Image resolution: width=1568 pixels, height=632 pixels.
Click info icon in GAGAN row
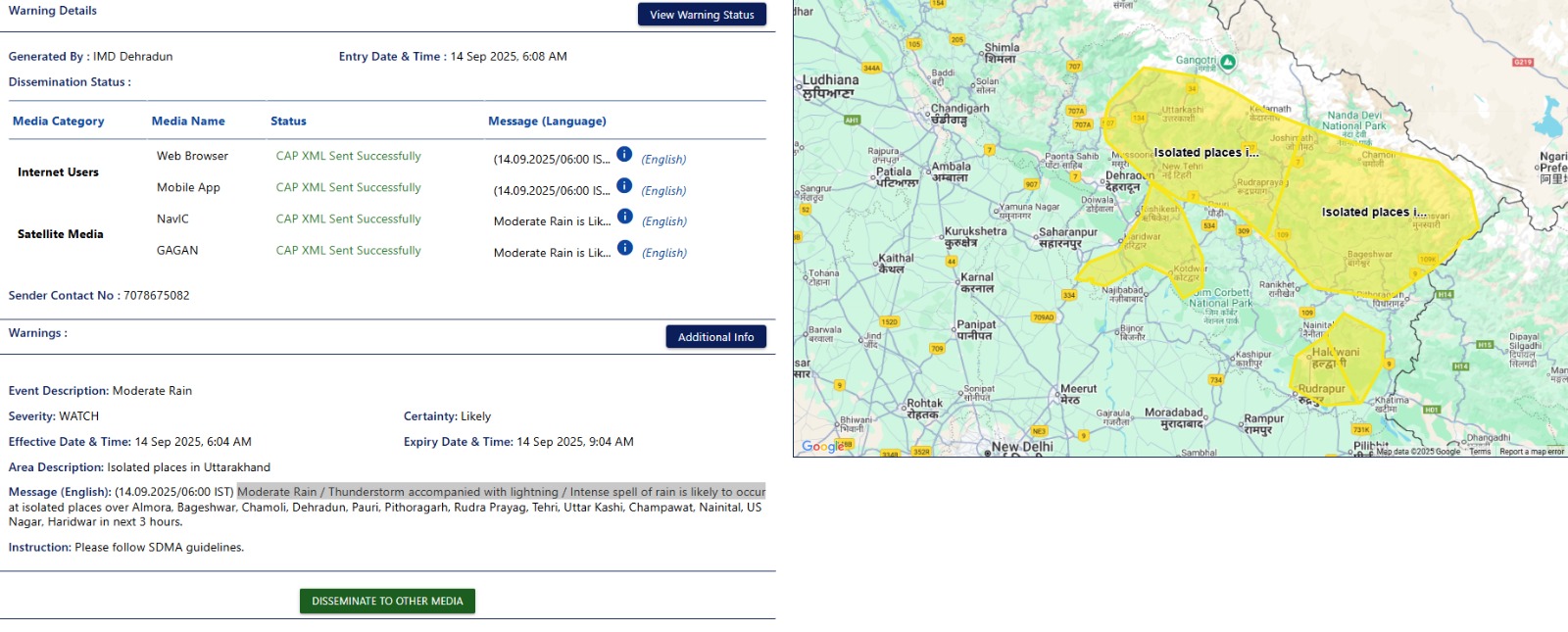click(x=624, y=248)
